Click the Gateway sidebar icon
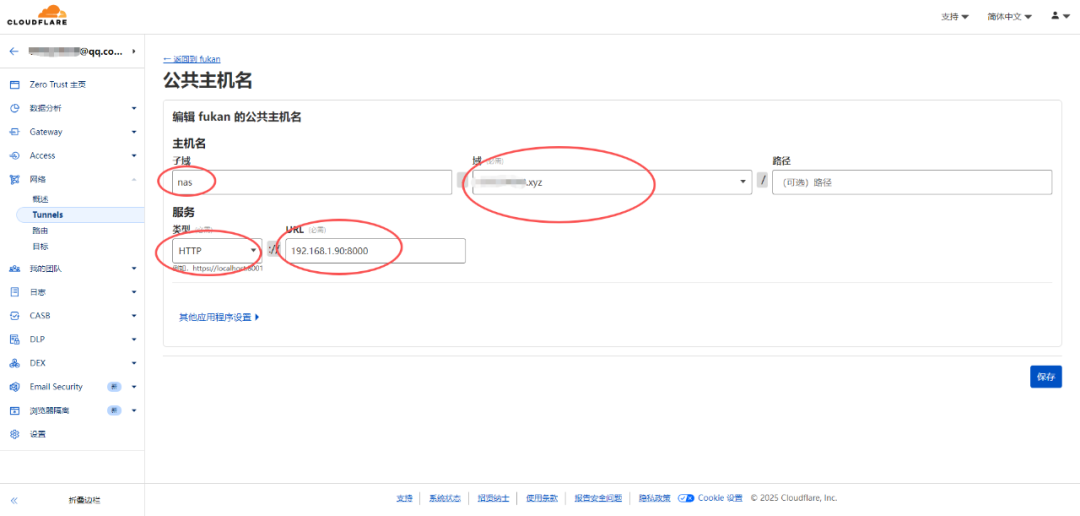 click(x=14, y=132)
